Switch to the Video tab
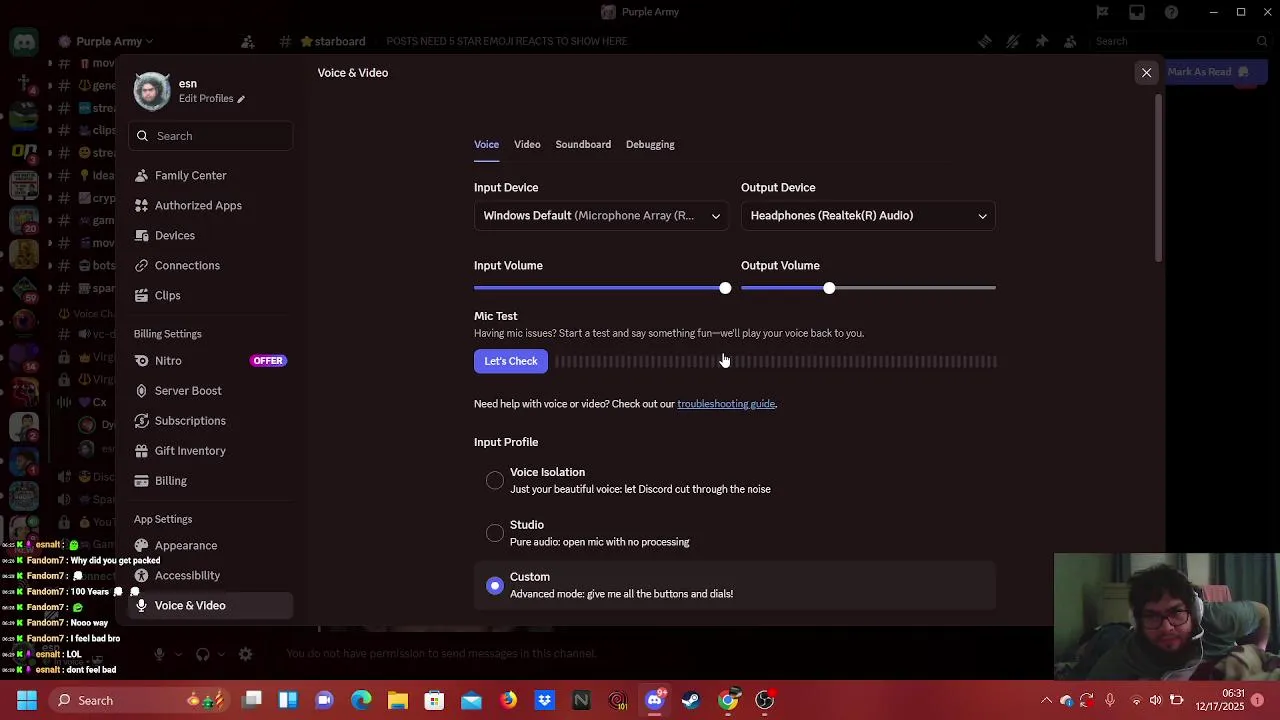 527,144
